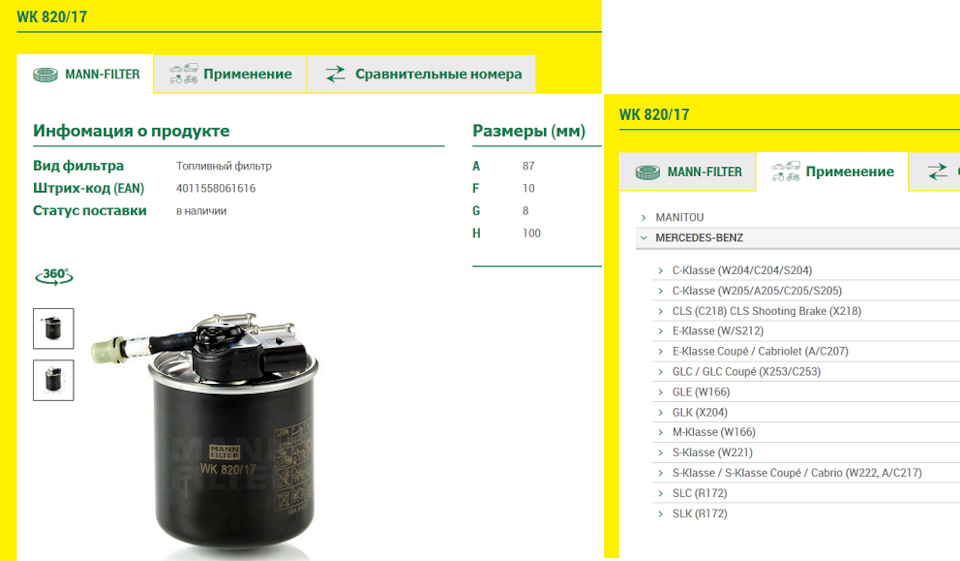Click the 'Штрих-код (EAN)' label
Image resolution: width=960 pixels, height=561 pixels.
pyautogui.click(x=89, y=189)
